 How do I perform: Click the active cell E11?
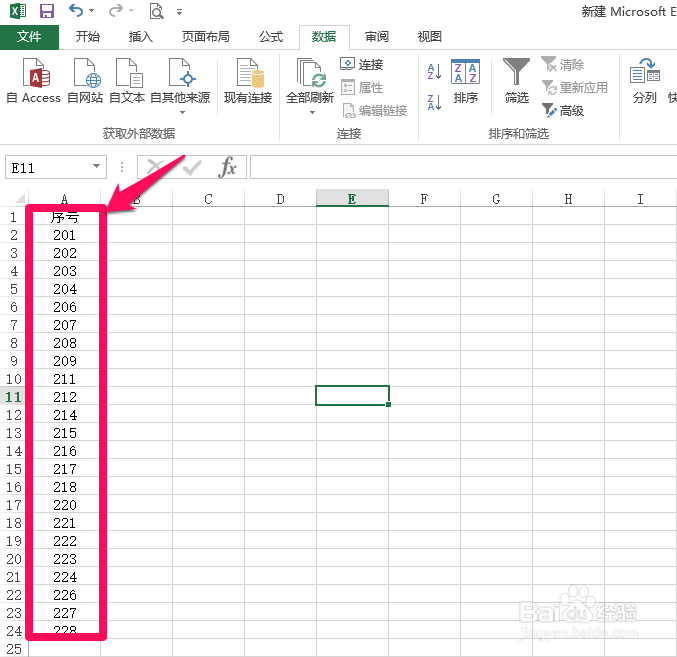tap(352, 395)
